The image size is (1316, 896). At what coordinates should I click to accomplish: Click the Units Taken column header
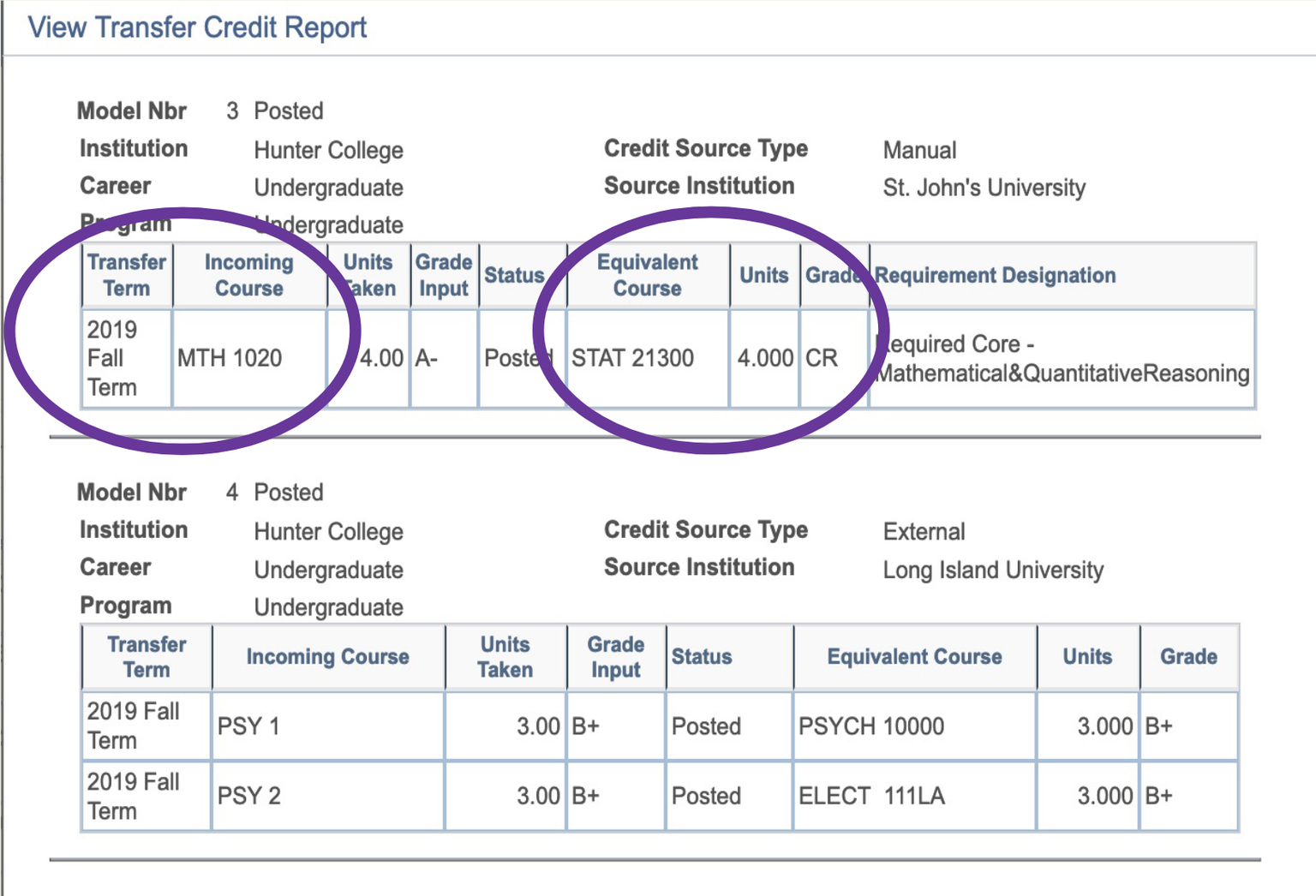[x=368, y=274]
